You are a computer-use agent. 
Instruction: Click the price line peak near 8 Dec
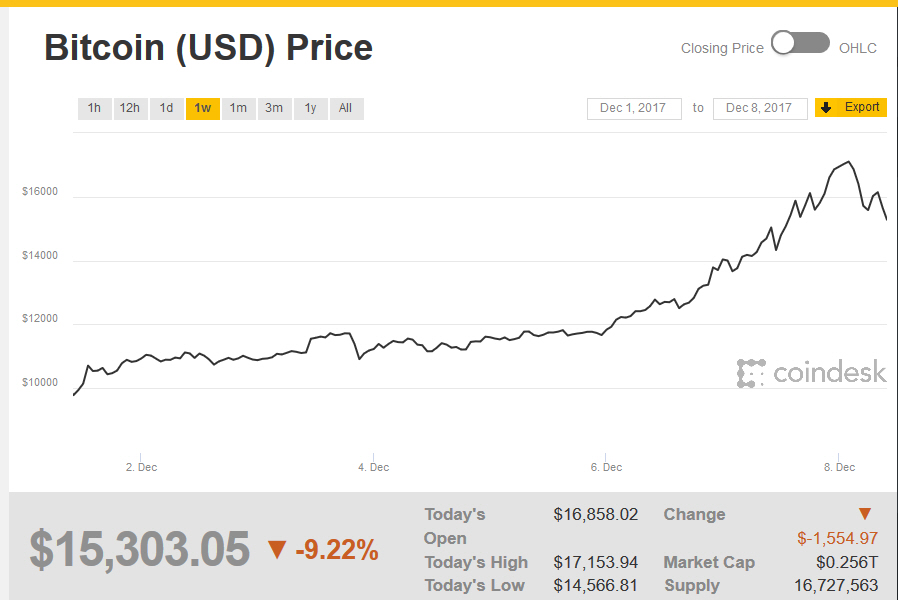[849, 161]
